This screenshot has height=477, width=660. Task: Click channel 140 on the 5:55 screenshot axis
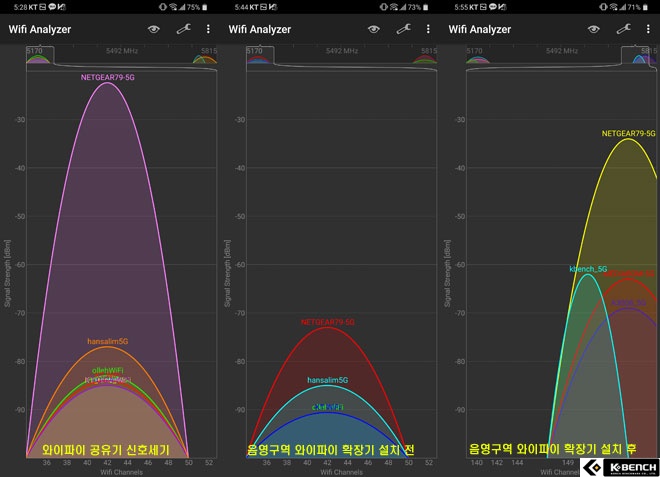point(476,463)
